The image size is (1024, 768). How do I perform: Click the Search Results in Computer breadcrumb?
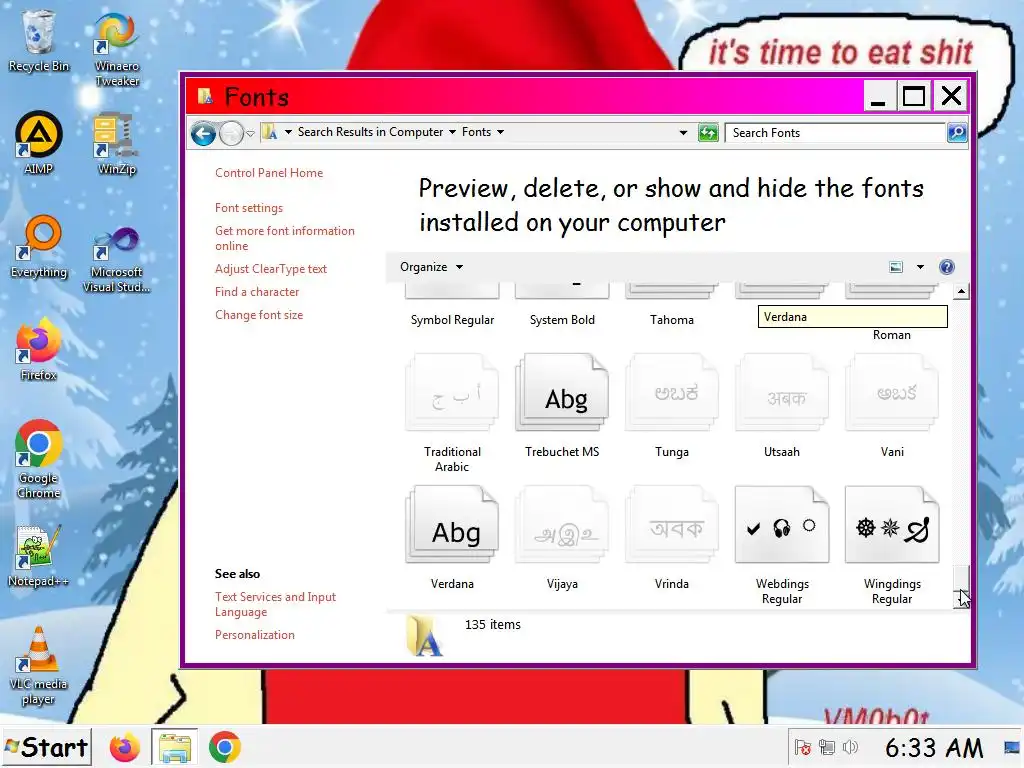[370, 132]
